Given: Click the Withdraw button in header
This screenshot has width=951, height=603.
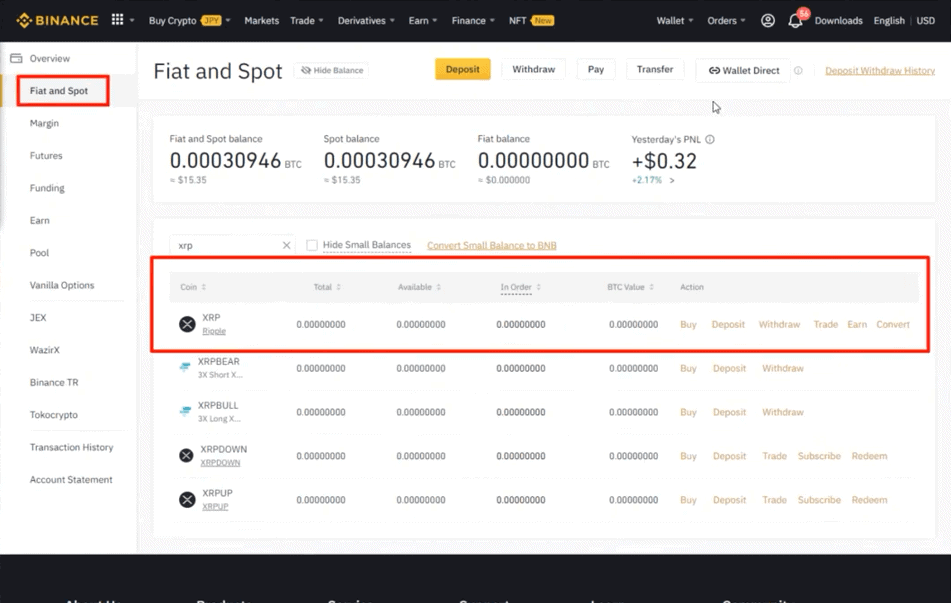Looking at the screenshot, I should tap(534, 69).
